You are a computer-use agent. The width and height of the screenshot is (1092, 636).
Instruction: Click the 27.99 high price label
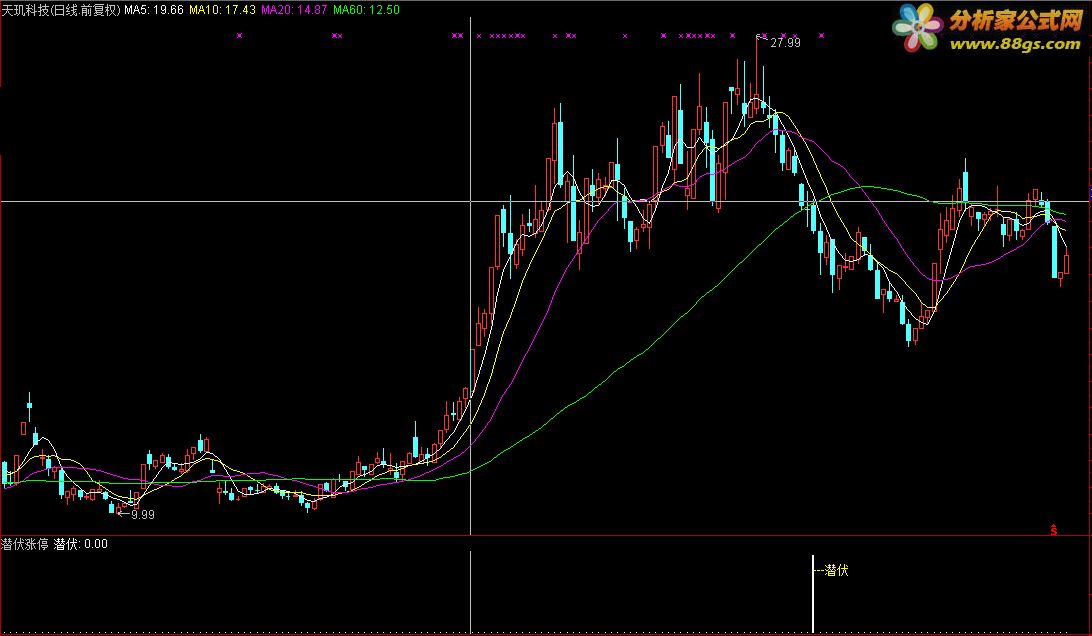785,42
